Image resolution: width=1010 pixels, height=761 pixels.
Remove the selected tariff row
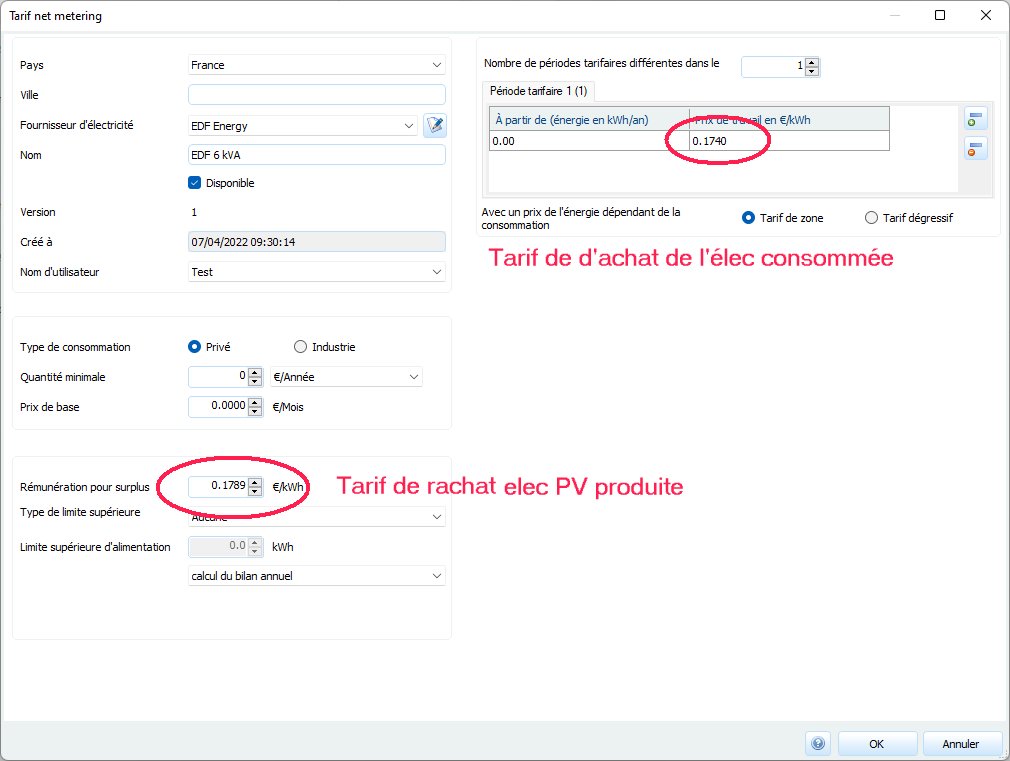point(972,149)
